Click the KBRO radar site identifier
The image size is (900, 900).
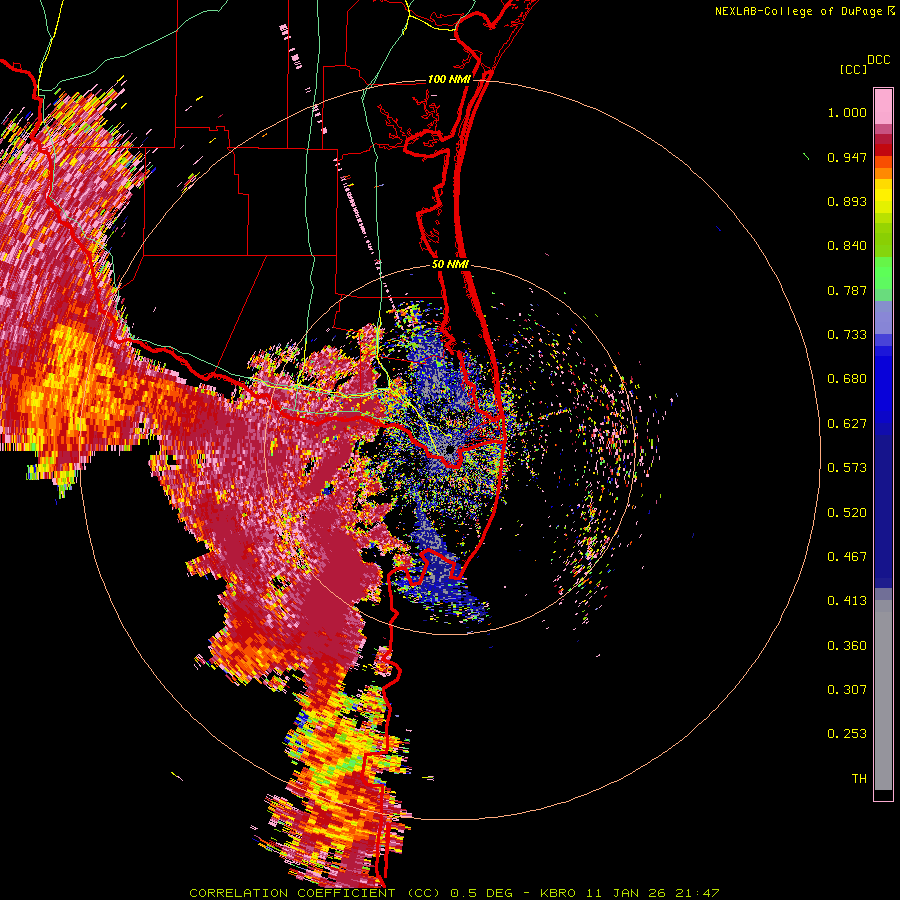(x=557, y=893)
